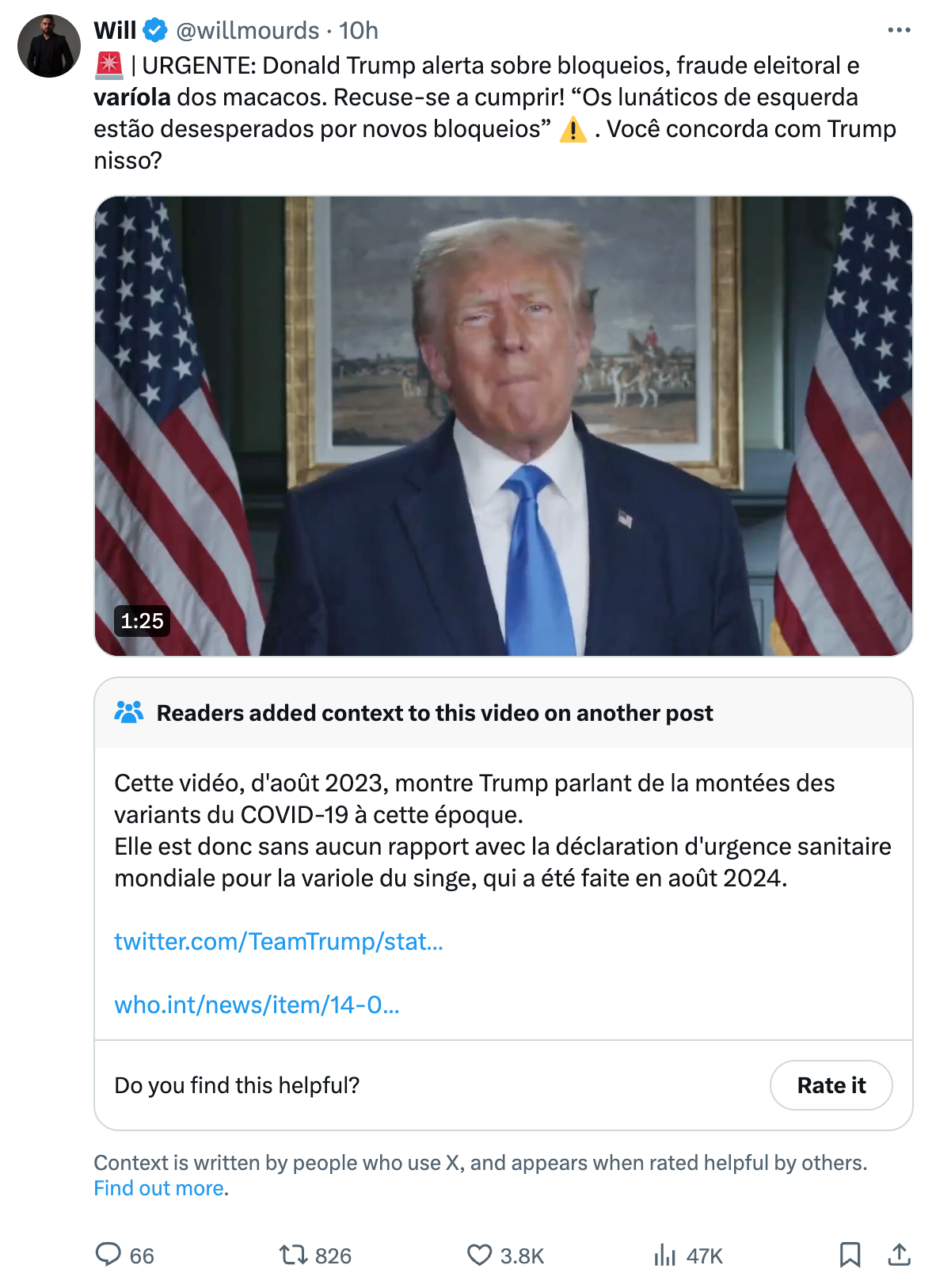Open the three-dot more options menu
The image size is (936, 1288).
pyautogui.click(x=899, y=30)
